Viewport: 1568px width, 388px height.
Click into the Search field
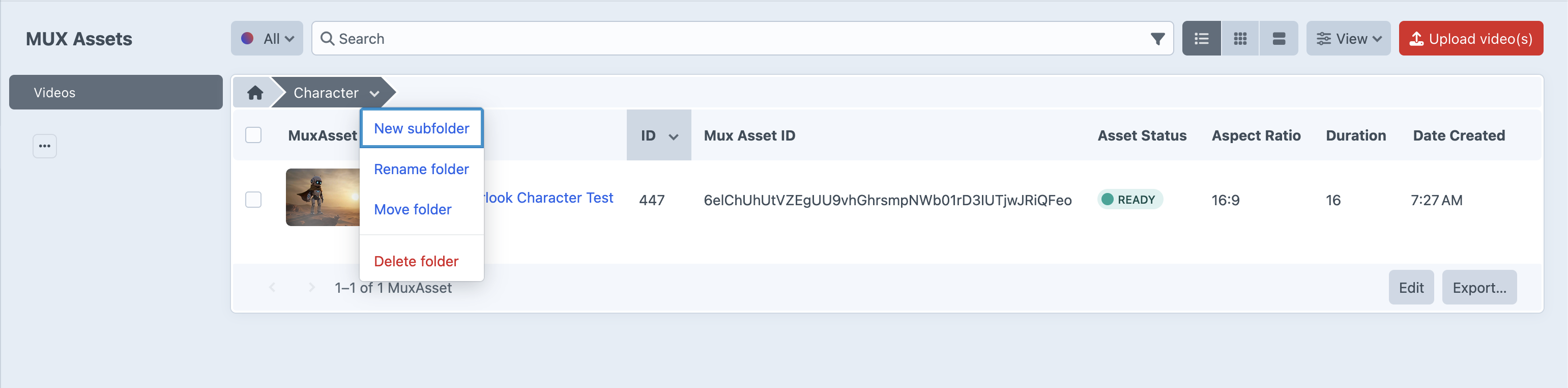(731, 38)
